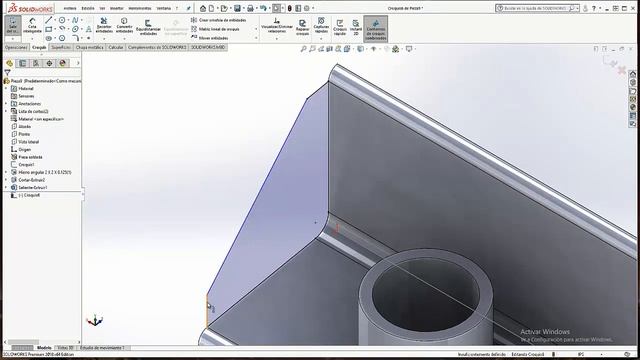Click Equidistanciar entidades offset tool

(x=148, y=28)
